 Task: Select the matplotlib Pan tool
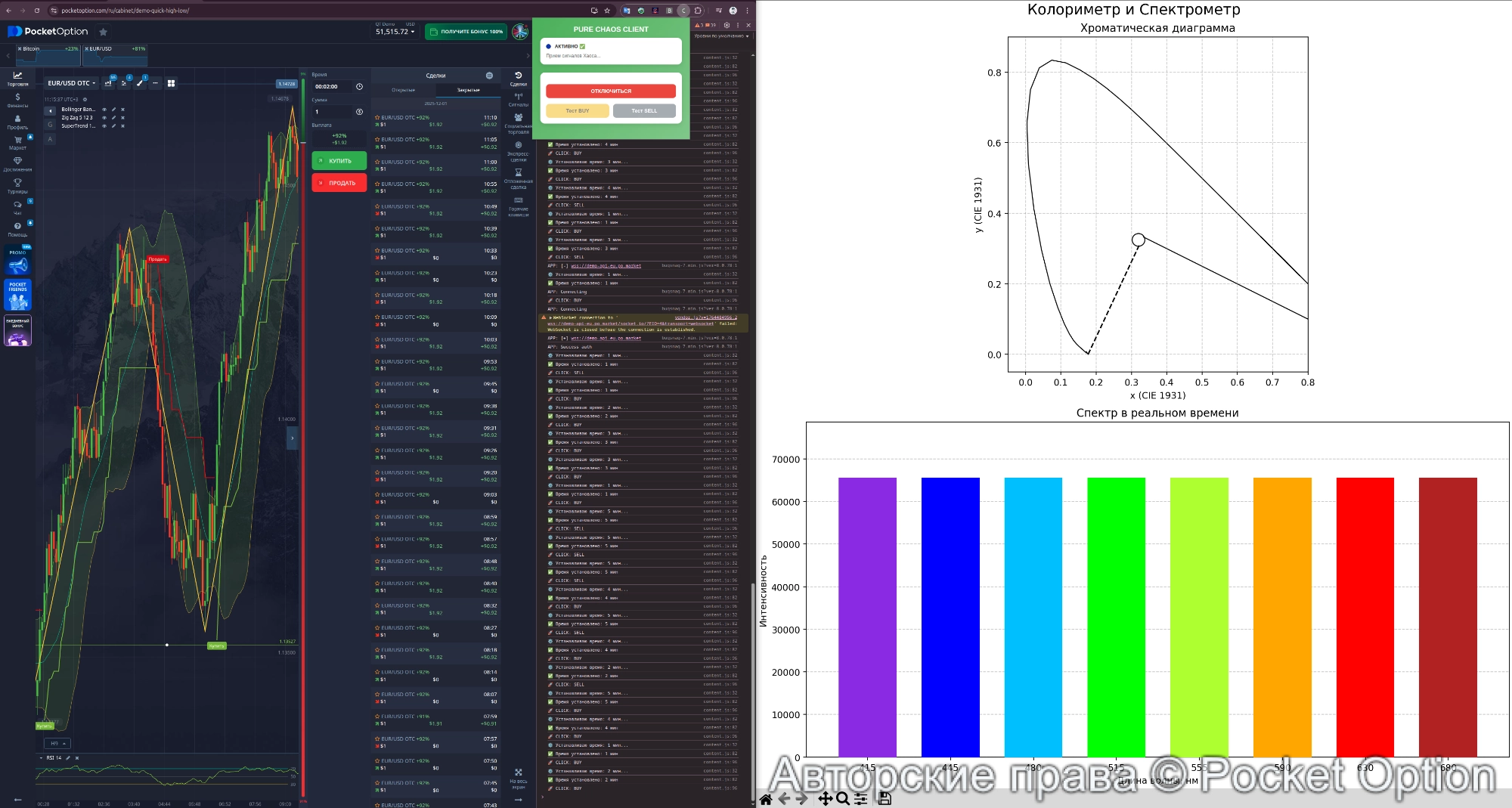click(x=825, y=799)
